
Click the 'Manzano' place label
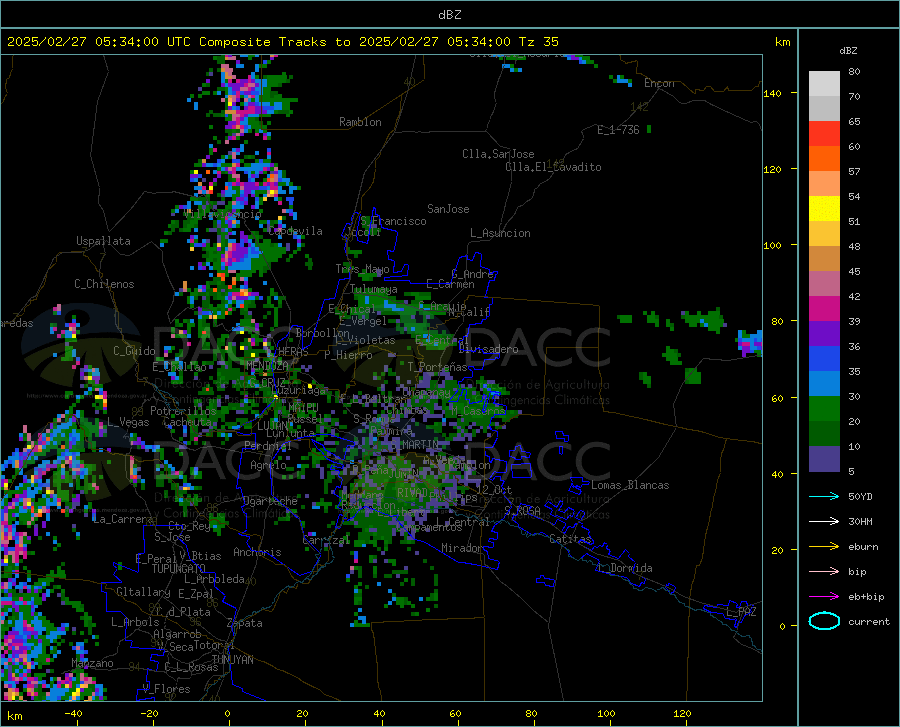tap(92, 663)
